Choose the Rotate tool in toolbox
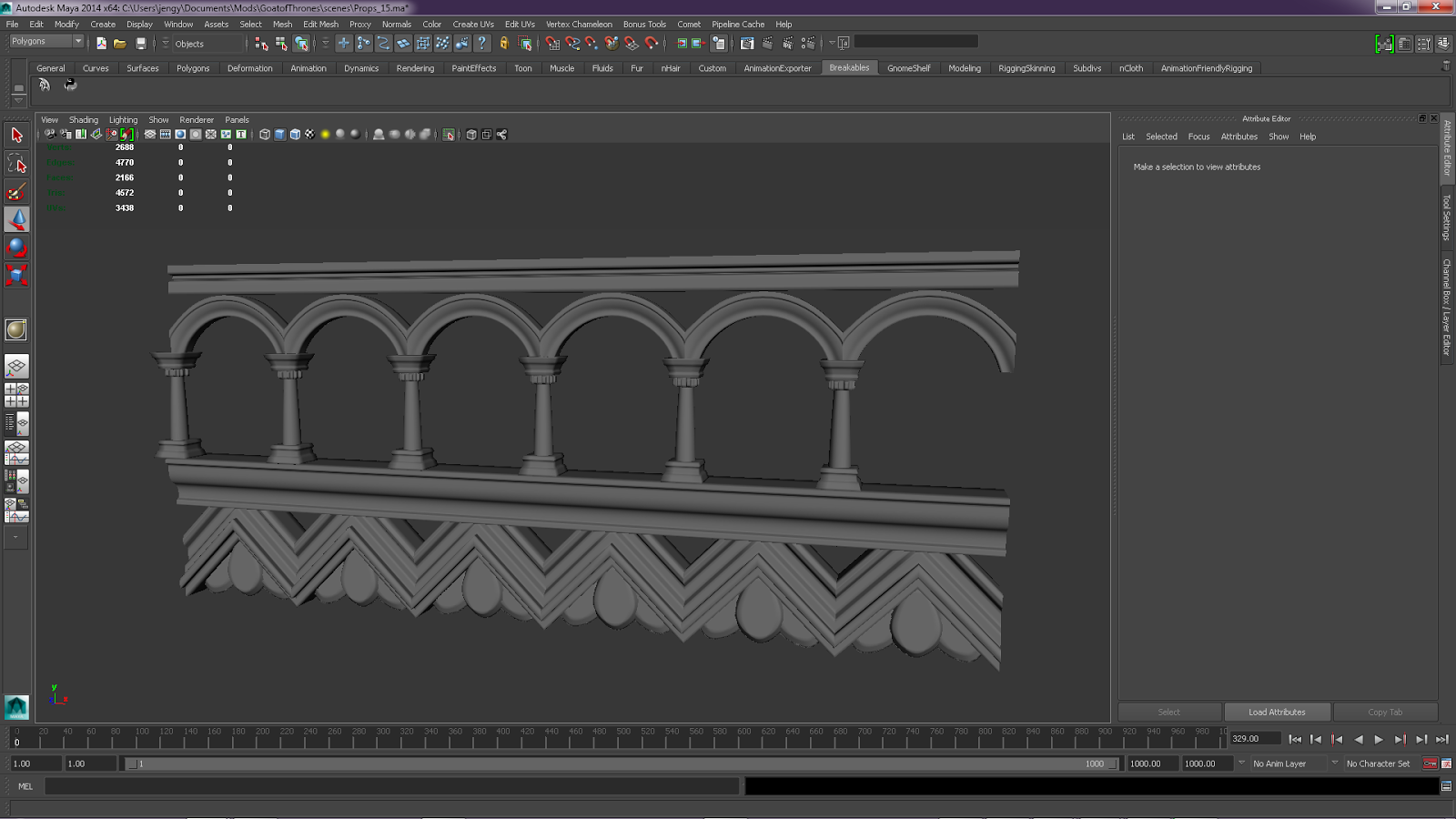Image resolution: width=1456 pixels, height=819 pixels. coord(16,248)
